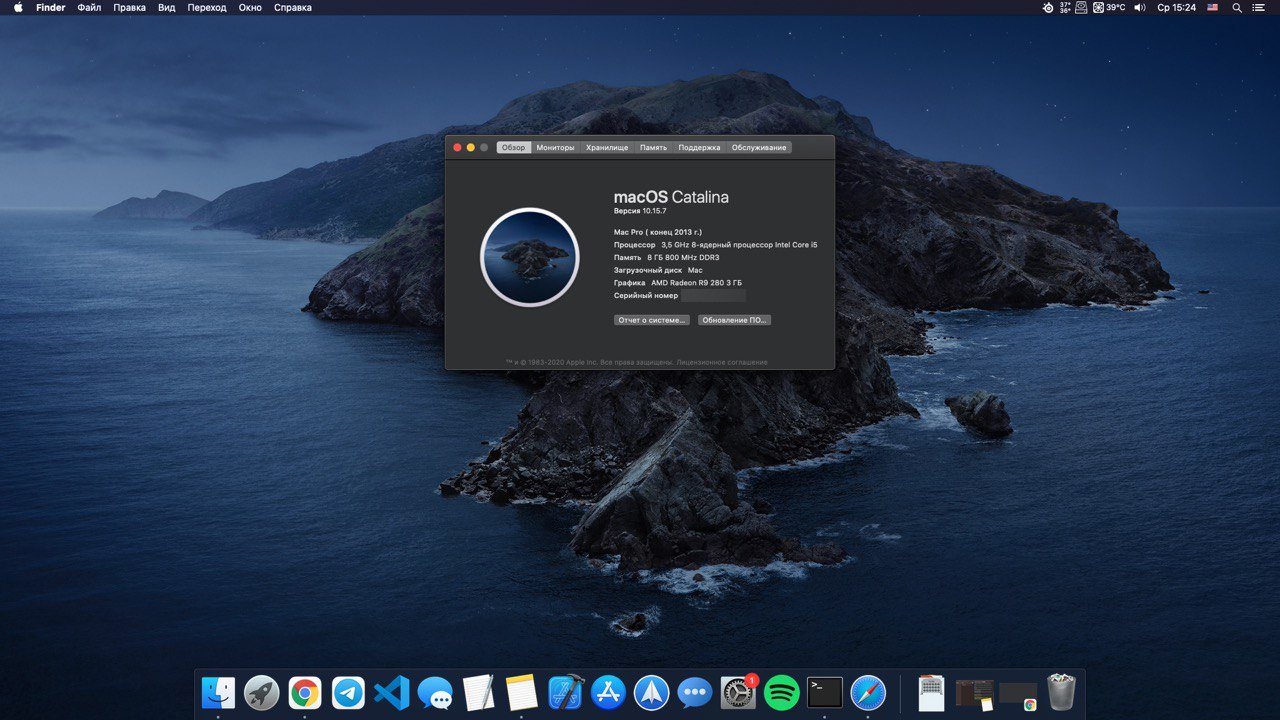Screen dimensions: 1280x720
Task: Open the volume control in menu bar
Action: (1139, 8)
